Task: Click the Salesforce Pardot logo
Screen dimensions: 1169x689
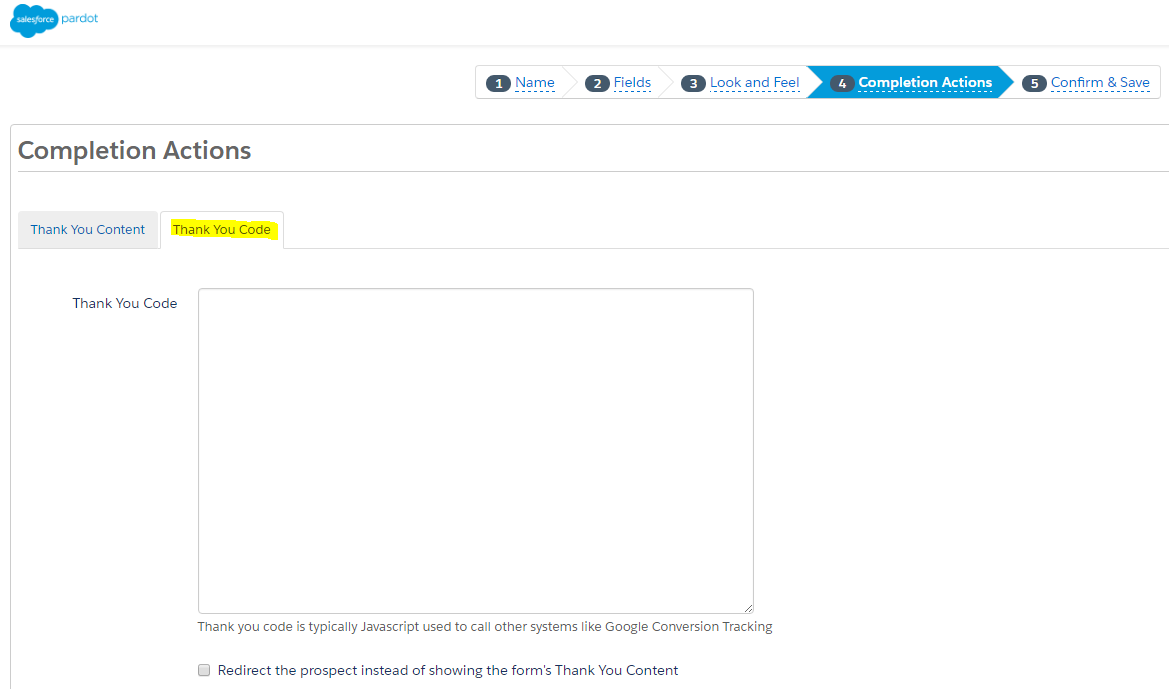Action: point(54,20)
